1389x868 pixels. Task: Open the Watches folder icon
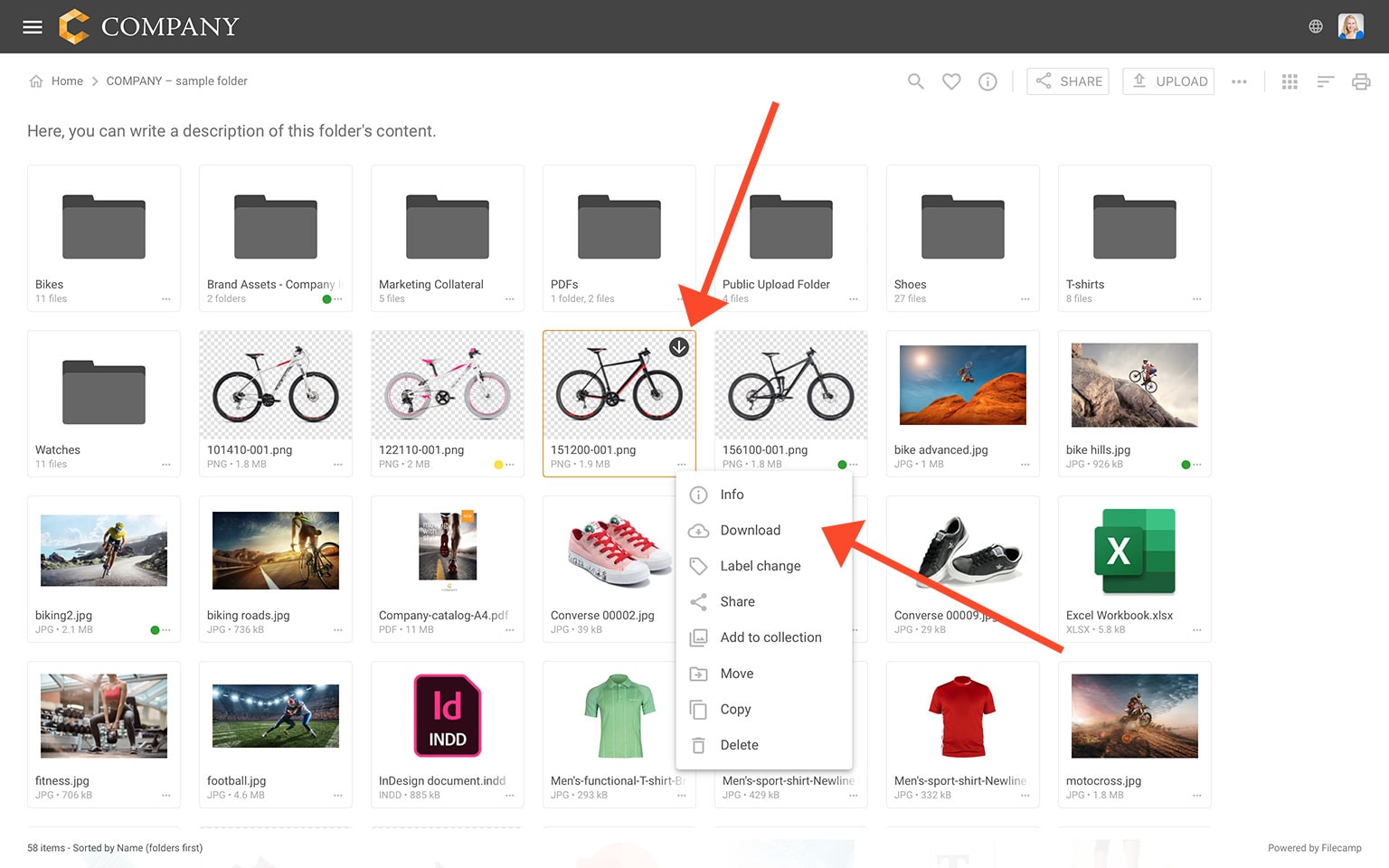coord(104,392)
